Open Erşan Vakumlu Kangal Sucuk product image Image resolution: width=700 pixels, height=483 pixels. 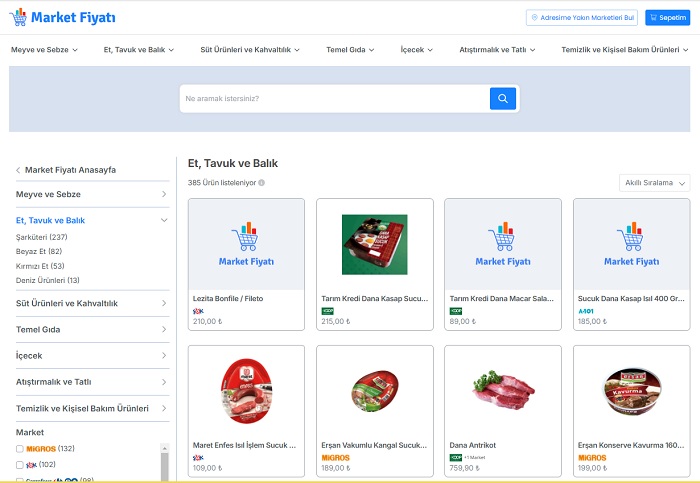click(x=375, y=391)
